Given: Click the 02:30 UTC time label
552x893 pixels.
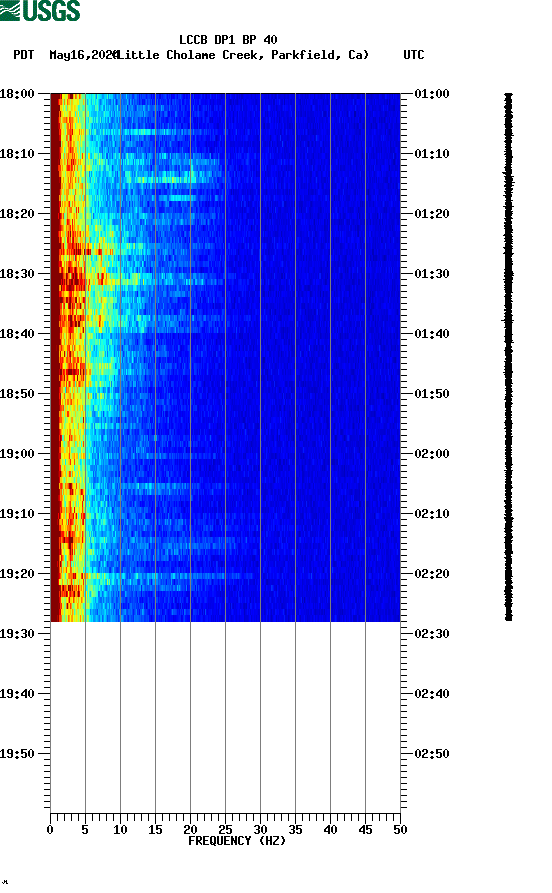Looking at the screenshot, I should (x=432, y=634).
